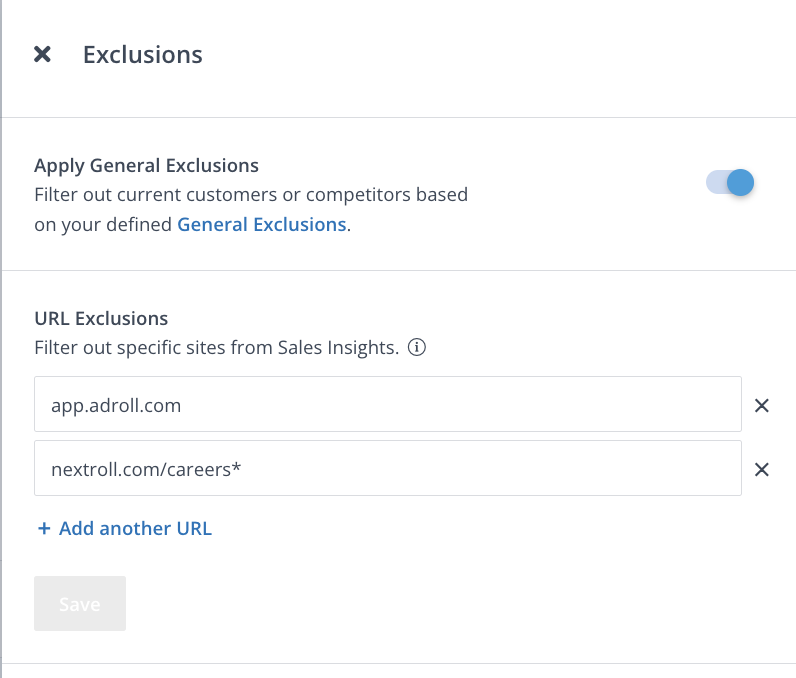Click plus icon beside Add another URL

click(44, 528)
